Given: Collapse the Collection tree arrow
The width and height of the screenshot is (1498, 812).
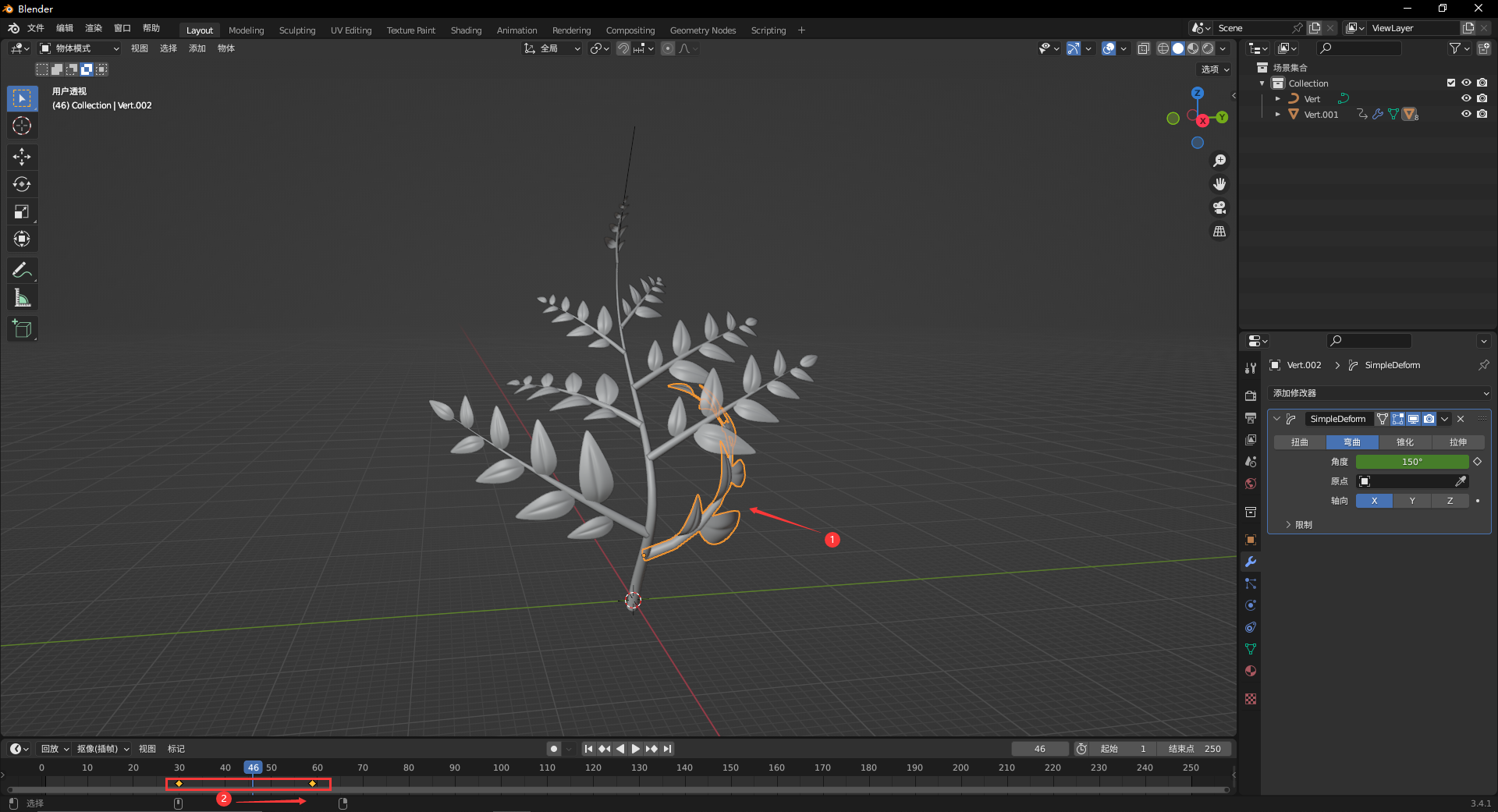Looking at the screenshot, I should pyautogui.click(x=1262, y=83).
